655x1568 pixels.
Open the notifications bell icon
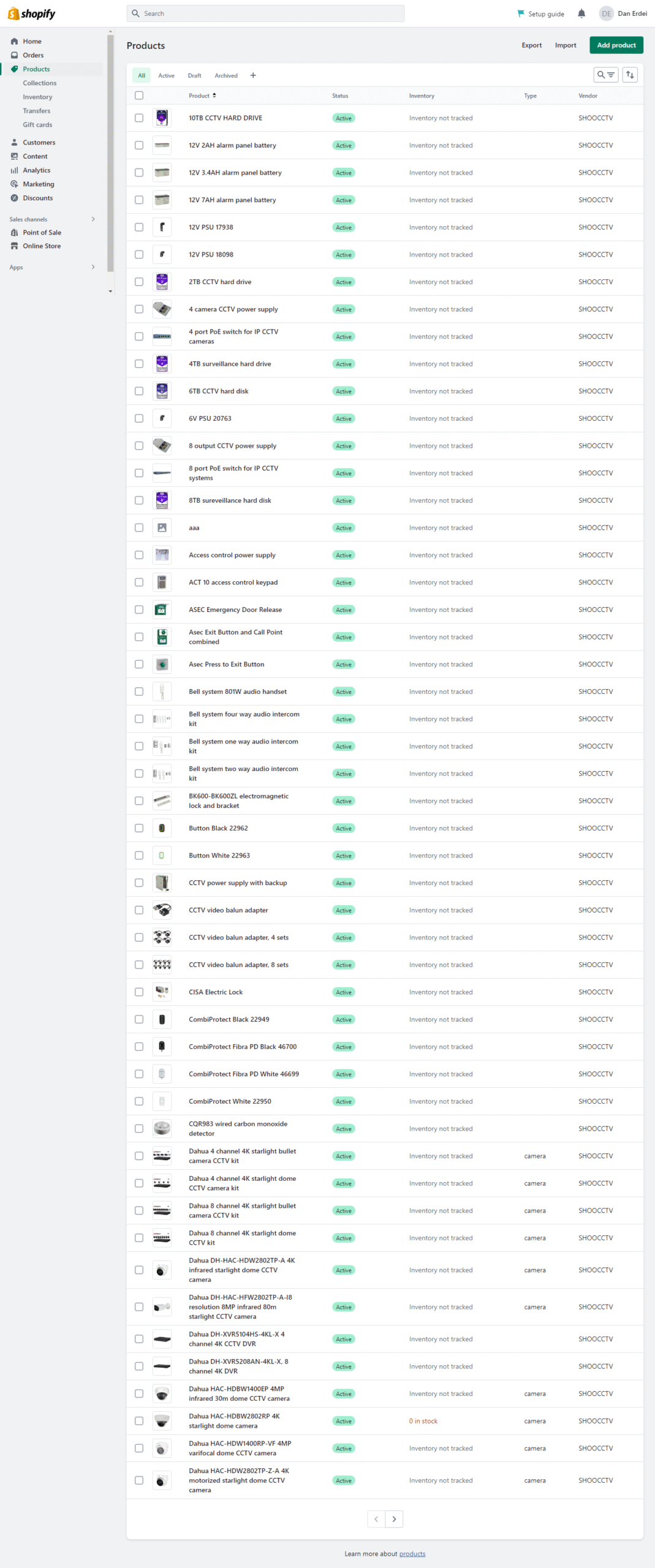[581, 13]
